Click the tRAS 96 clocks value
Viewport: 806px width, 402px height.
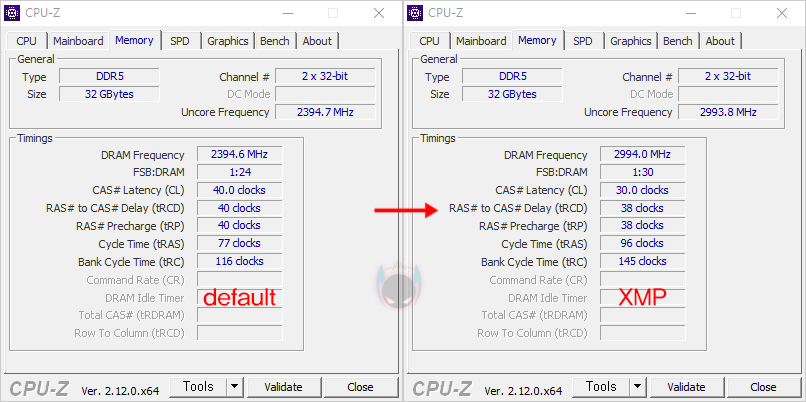pyautogui.click(x=643, y=243)
